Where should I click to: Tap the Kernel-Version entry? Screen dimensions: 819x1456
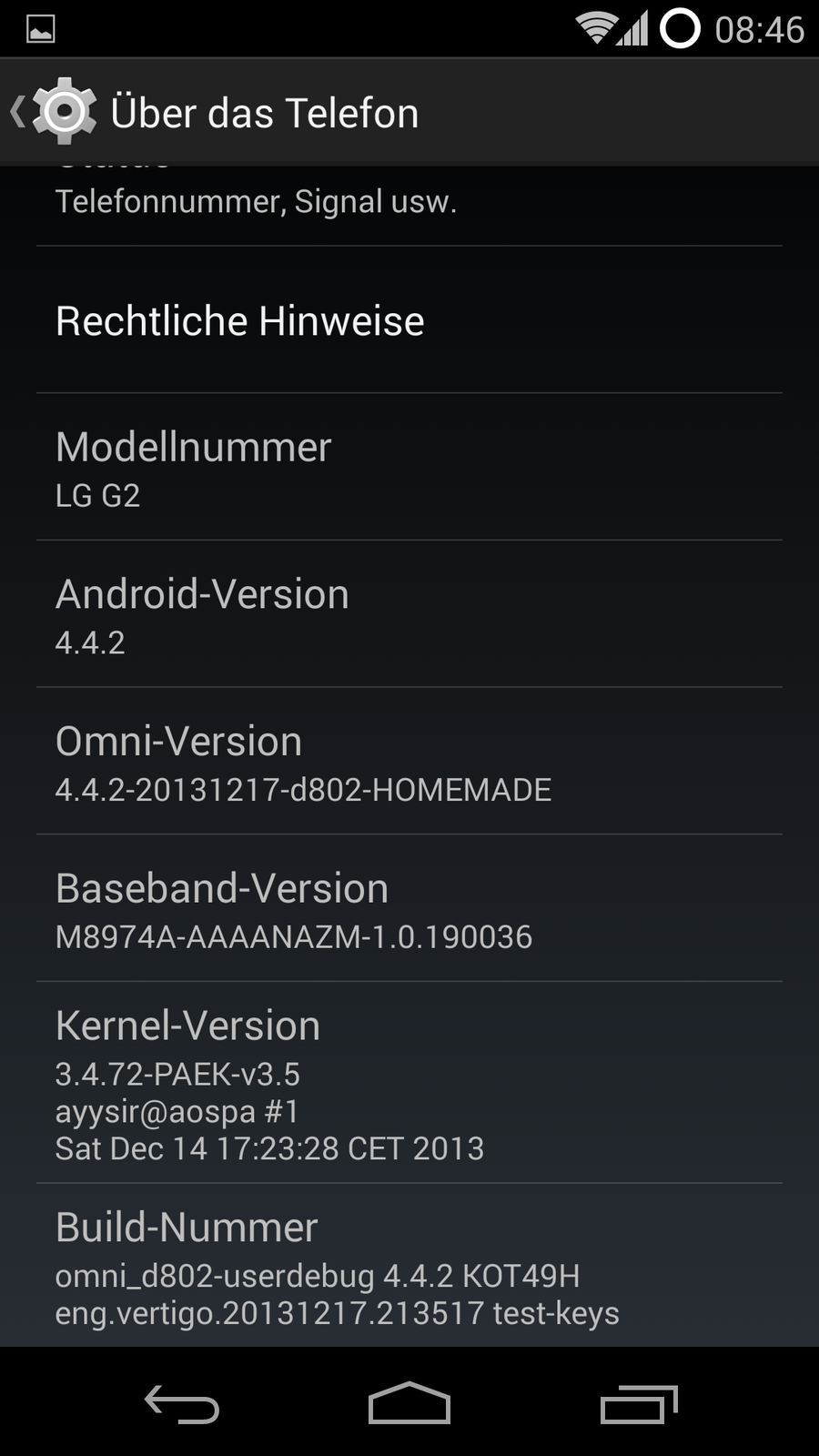(409, 1083)
